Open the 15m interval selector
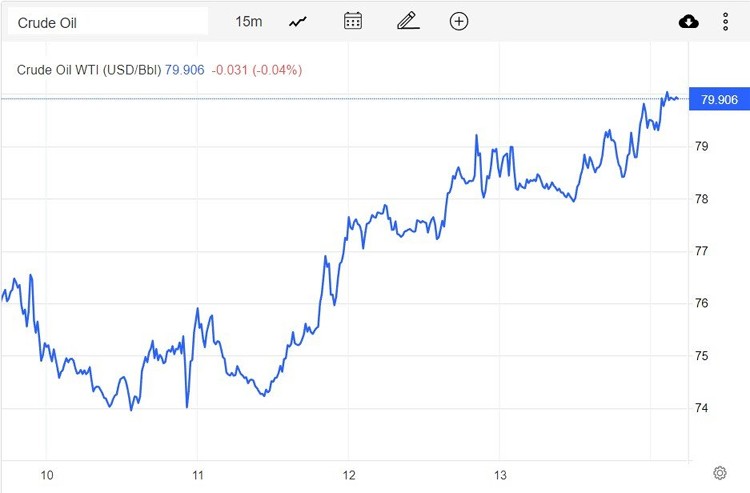This screenshot has height=493, width=750. (248, 21)
